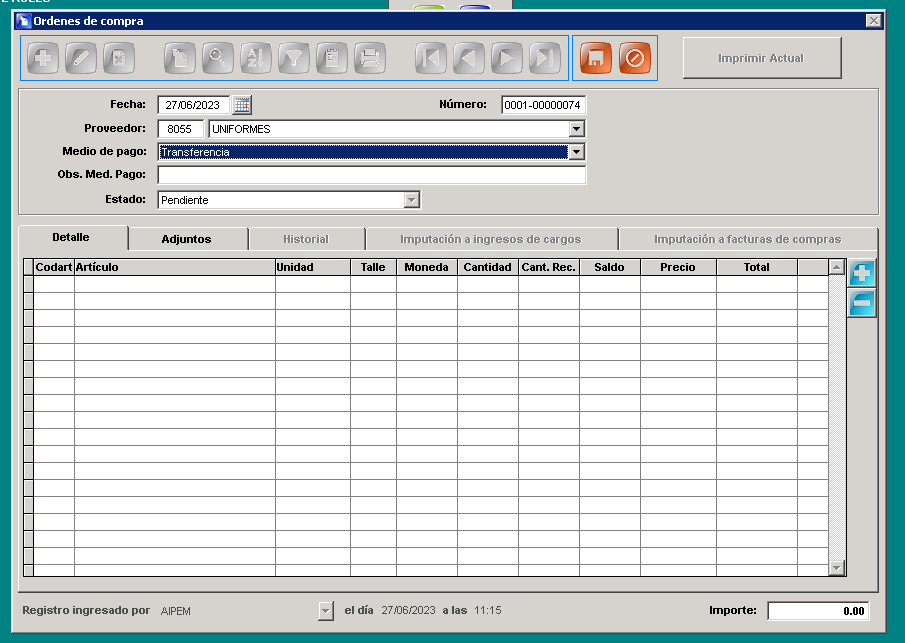Click the Saldo column header
Image resolution: width=905 pixels, height=643 pixels.
(610, 267)
